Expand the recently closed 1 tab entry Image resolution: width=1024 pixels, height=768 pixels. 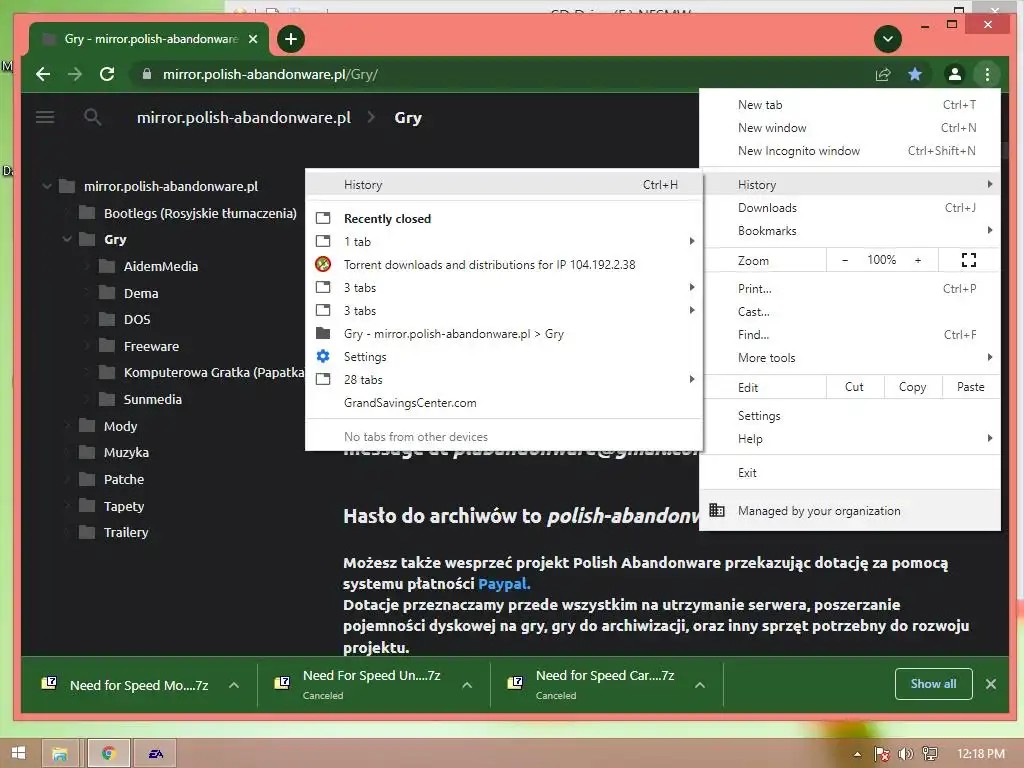tap(504, 242)
